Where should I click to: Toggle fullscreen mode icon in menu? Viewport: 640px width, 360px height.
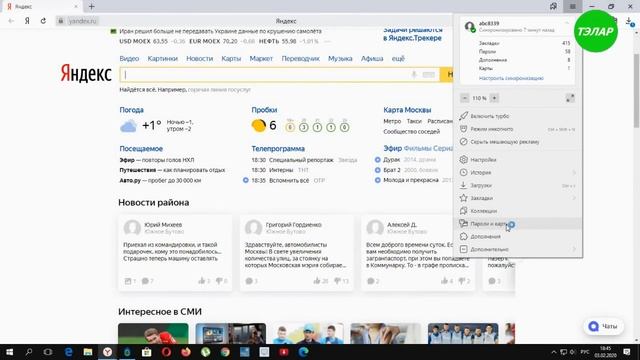click(570, 98)
